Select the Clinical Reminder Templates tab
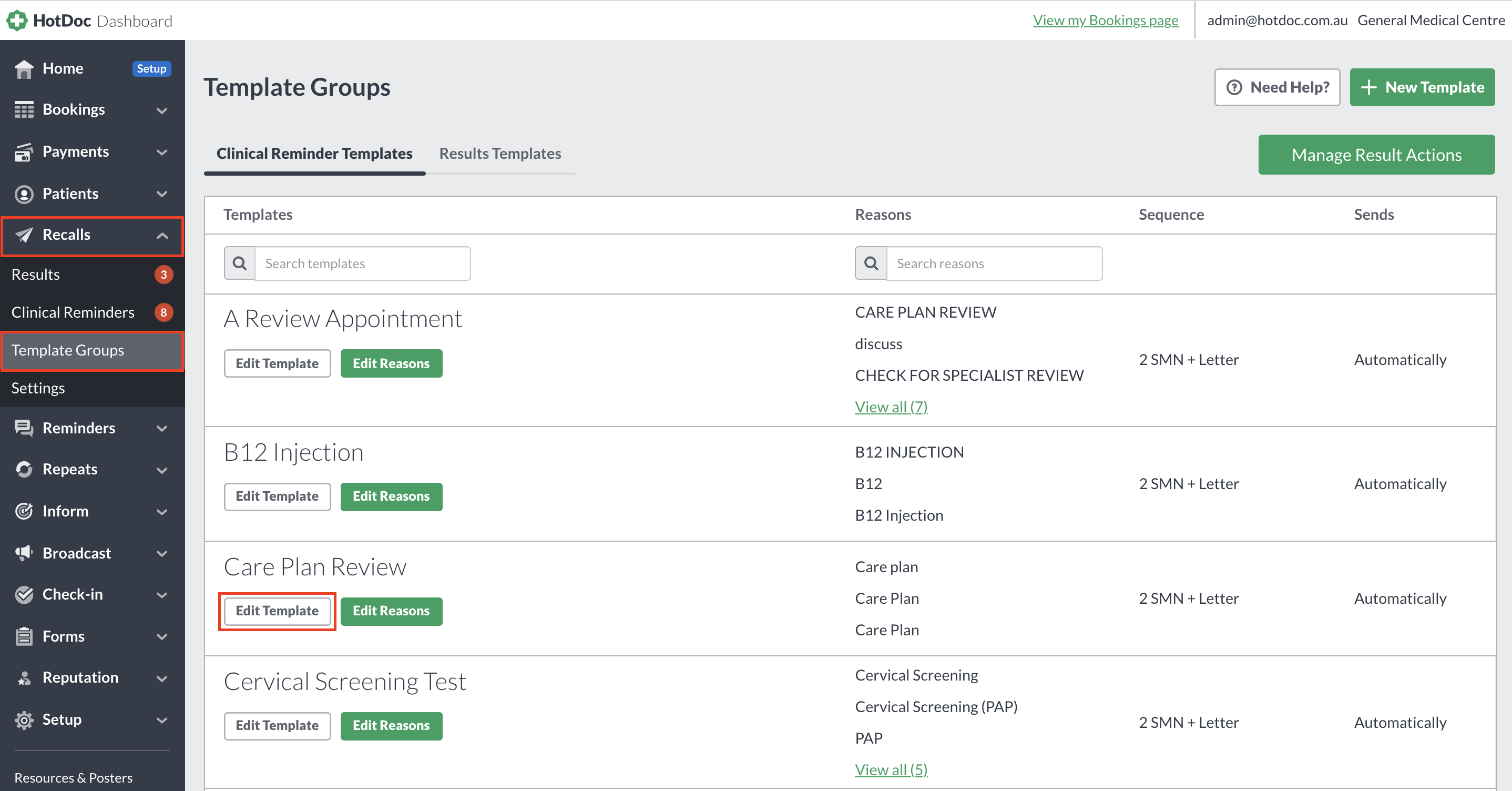Screen dimensions: 1512x791 [314, 154]
